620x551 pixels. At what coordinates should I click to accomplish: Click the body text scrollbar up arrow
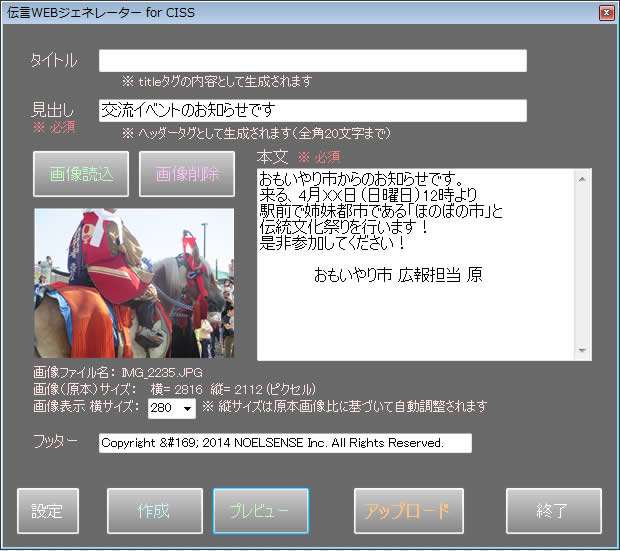point(583,178)
